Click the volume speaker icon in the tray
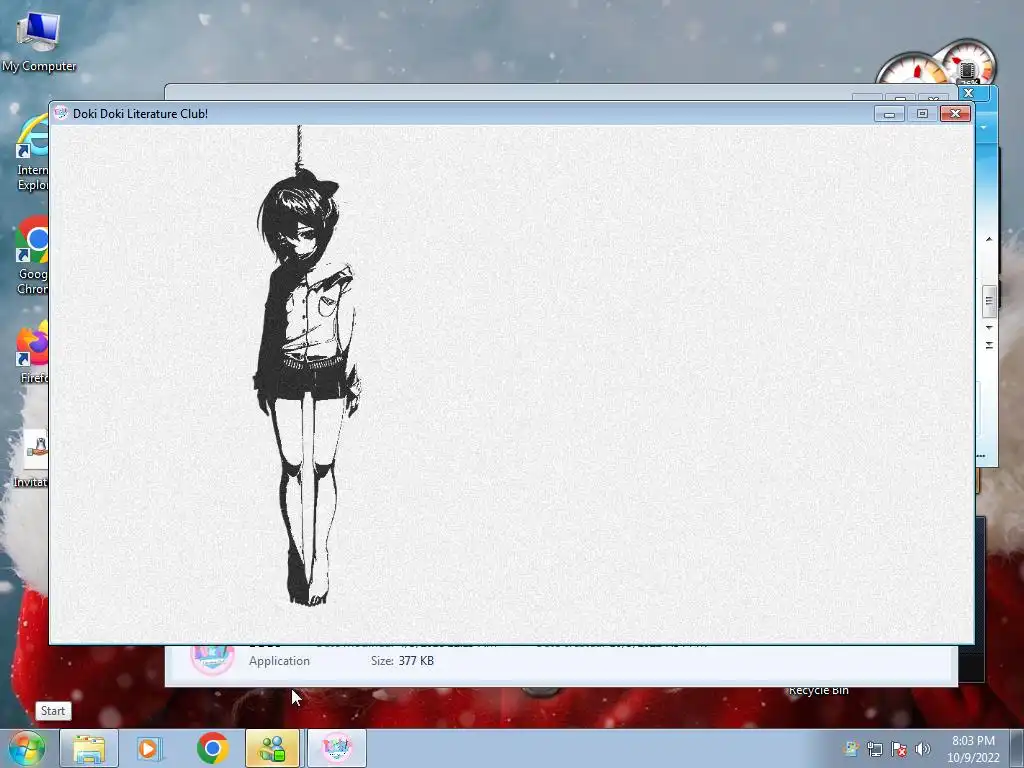Image resolution: width=1024 pixels, height=768 pixels. [922, 749]
